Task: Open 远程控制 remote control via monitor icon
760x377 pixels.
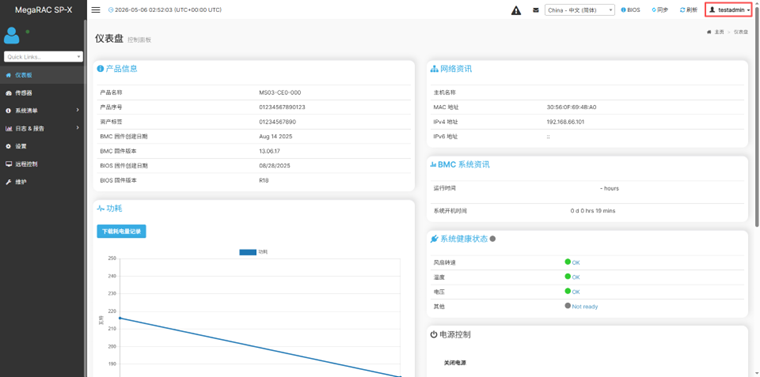Action: pyautogui.click(x=8, y=164)
